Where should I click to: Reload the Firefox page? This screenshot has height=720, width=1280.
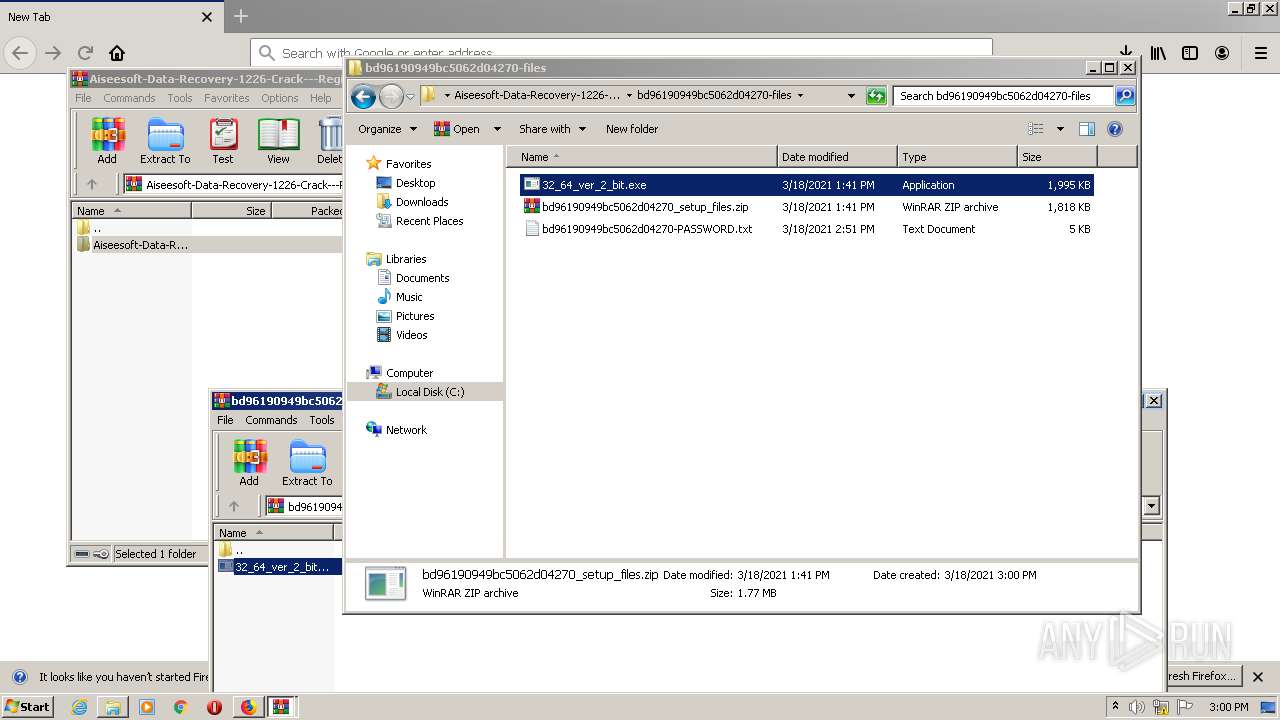coord(85,53)
